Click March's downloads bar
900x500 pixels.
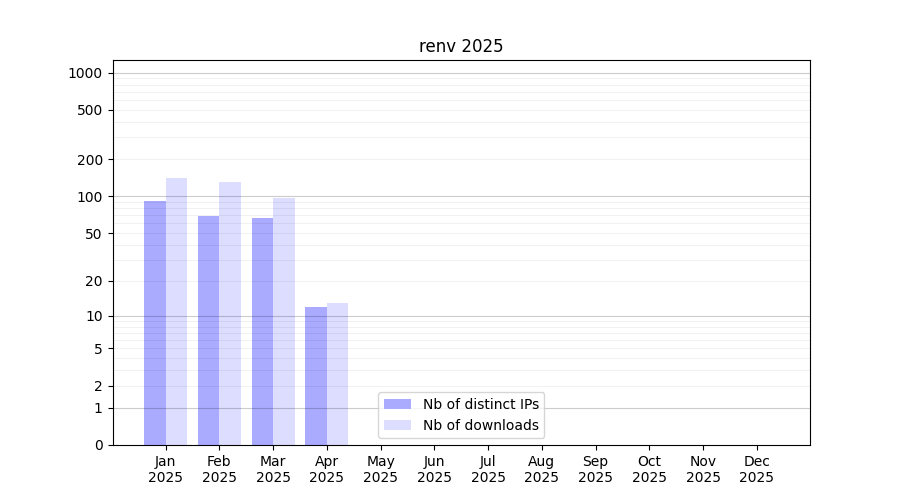(x=284, y=321)
